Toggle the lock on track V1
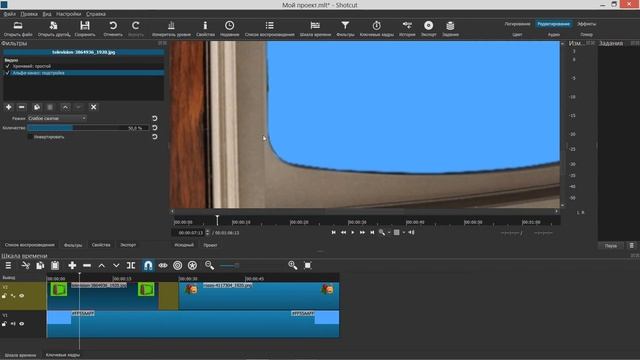This screenshot has height=360, width=640. tap(4, 324)
